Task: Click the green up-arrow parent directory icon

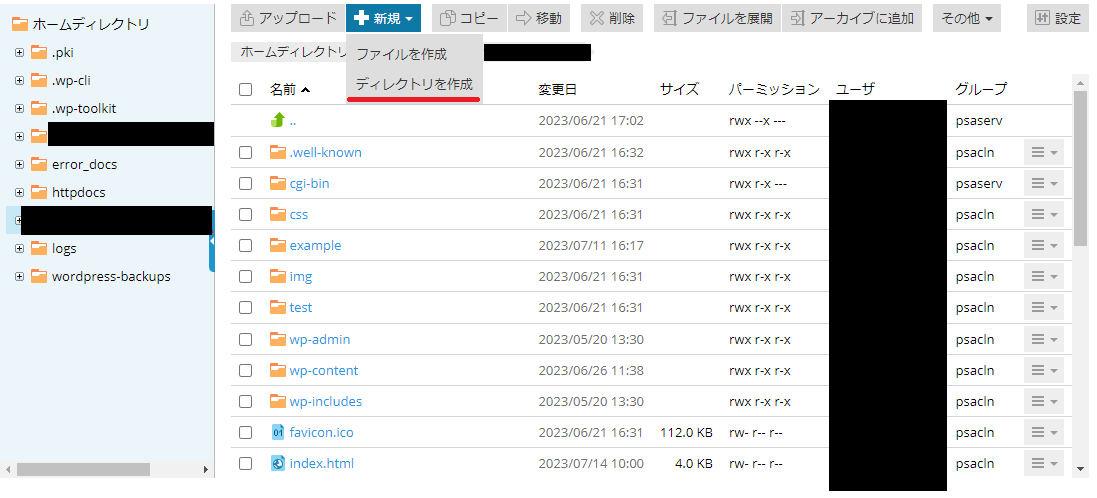Action: click(x=278, y=120)
